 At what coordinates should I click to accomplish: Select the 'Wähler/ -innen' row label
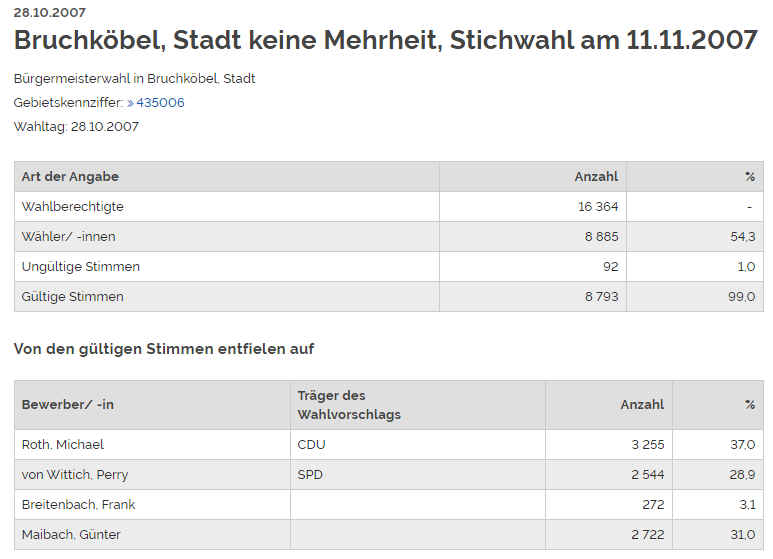point(68,237)
